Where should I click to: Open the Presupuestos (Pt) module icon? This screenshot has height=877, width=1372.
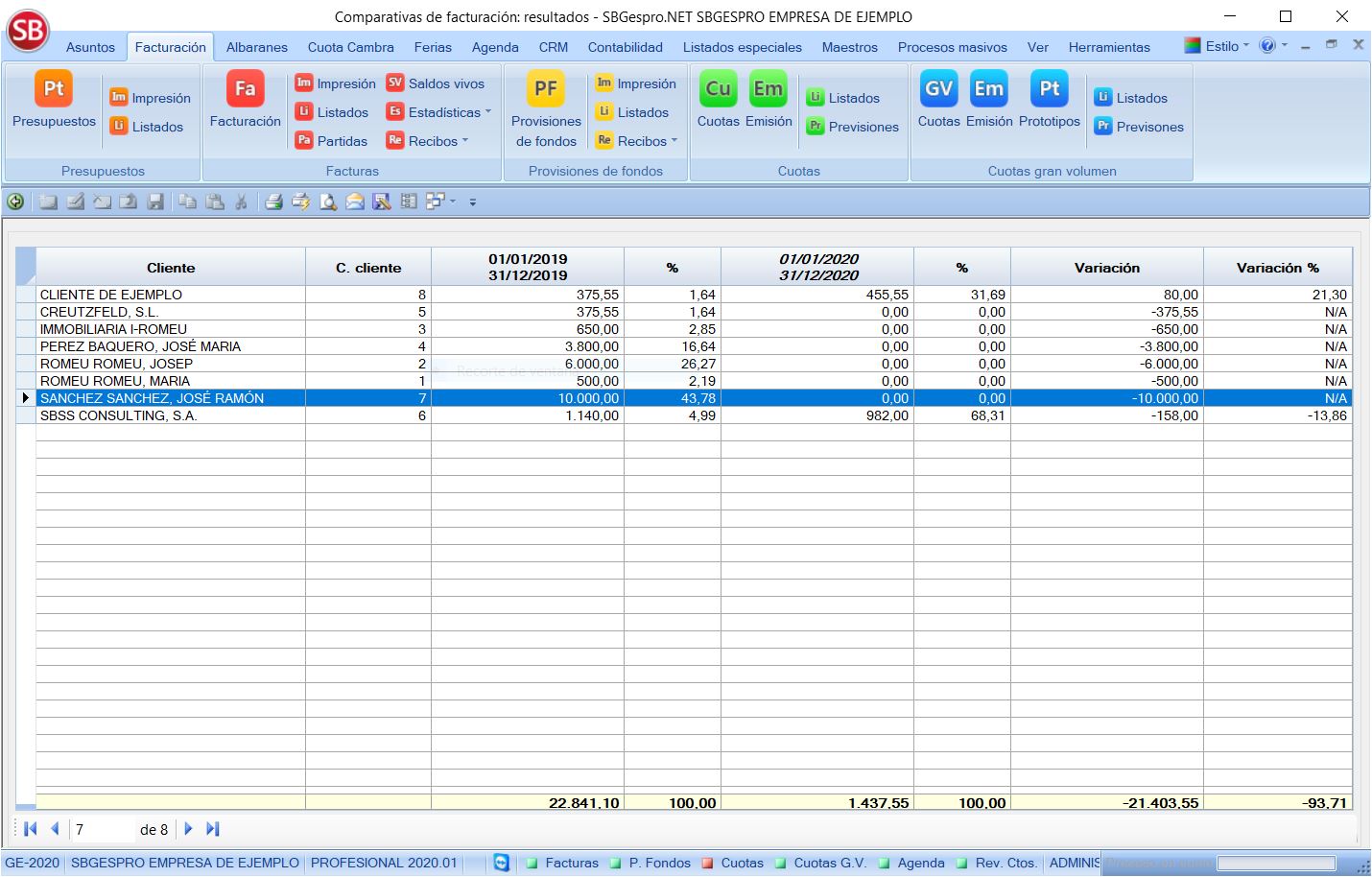pos(54,90)
